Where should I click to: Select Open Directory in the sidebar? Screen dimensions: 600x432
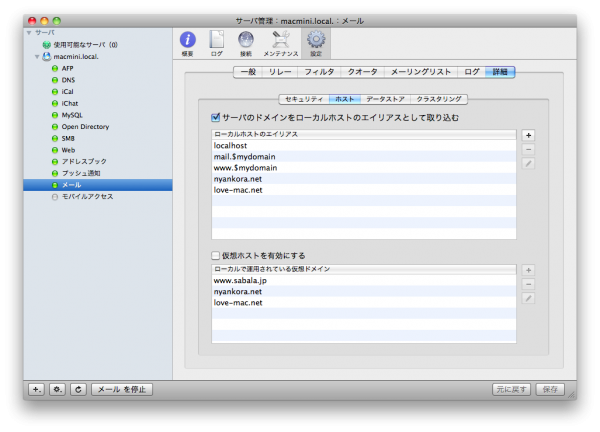tap(98, 127)
